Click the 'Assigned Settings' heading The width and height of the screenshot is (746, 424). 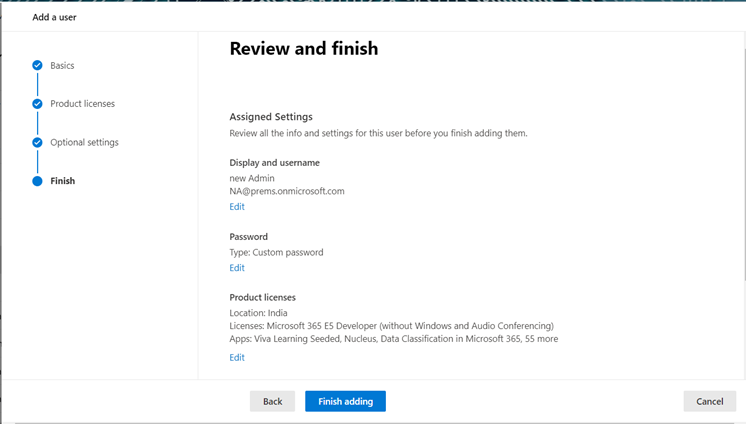click(271, 117)
